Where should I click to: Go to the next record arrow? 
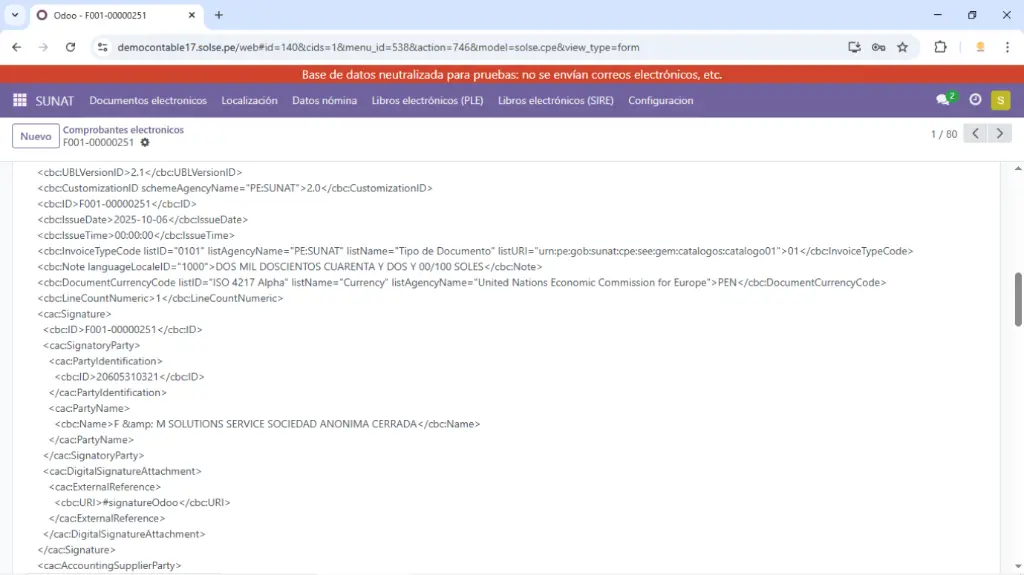(x=999, y=134)
